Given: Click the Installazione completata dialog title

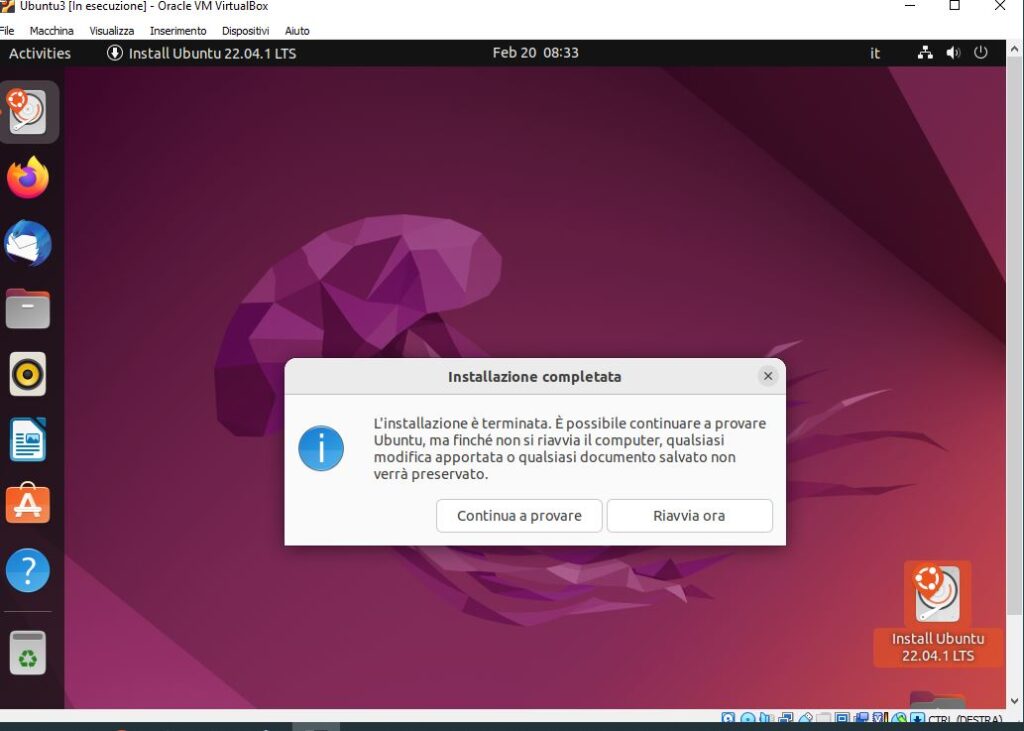Looking at the screenshot, I should [534, 376].
